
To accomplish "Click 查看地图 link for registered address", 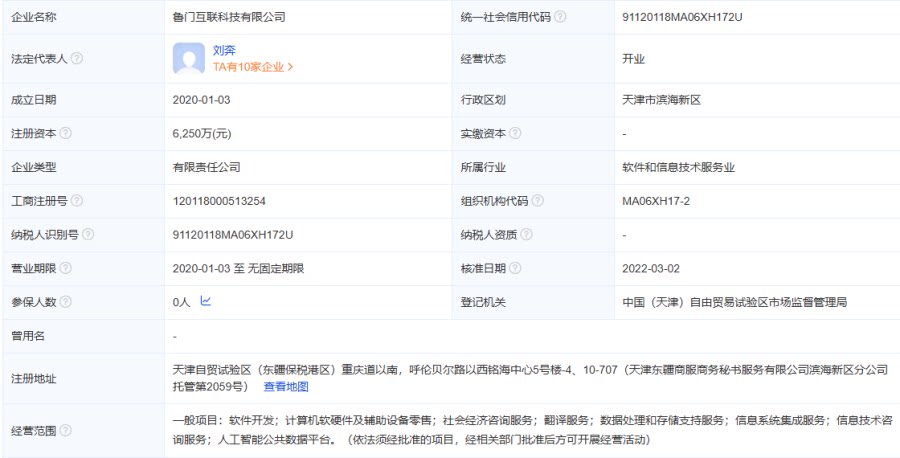I will tap(286, 387).
